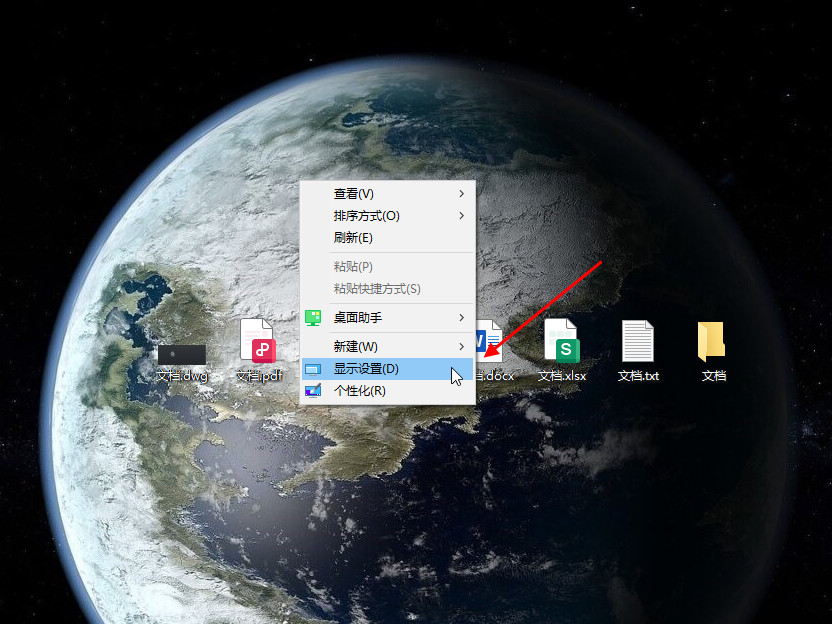The image size is (832, 624).
Task: Click the 粘贴(P) menu entry
Action: [x=353, y=267]
